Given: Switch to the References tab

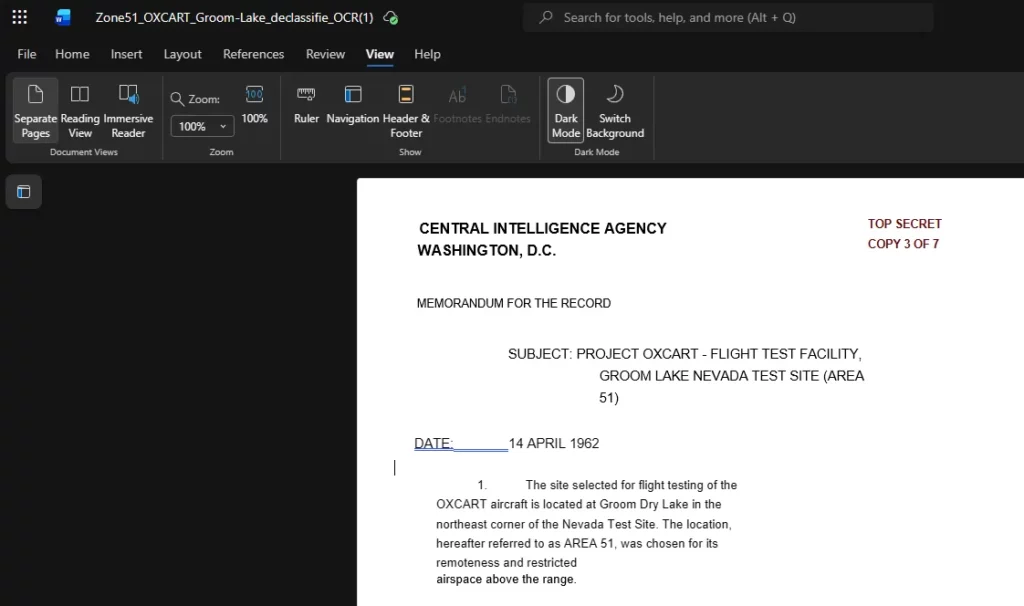Looking at the screenshot, I should tap(253, 54).
